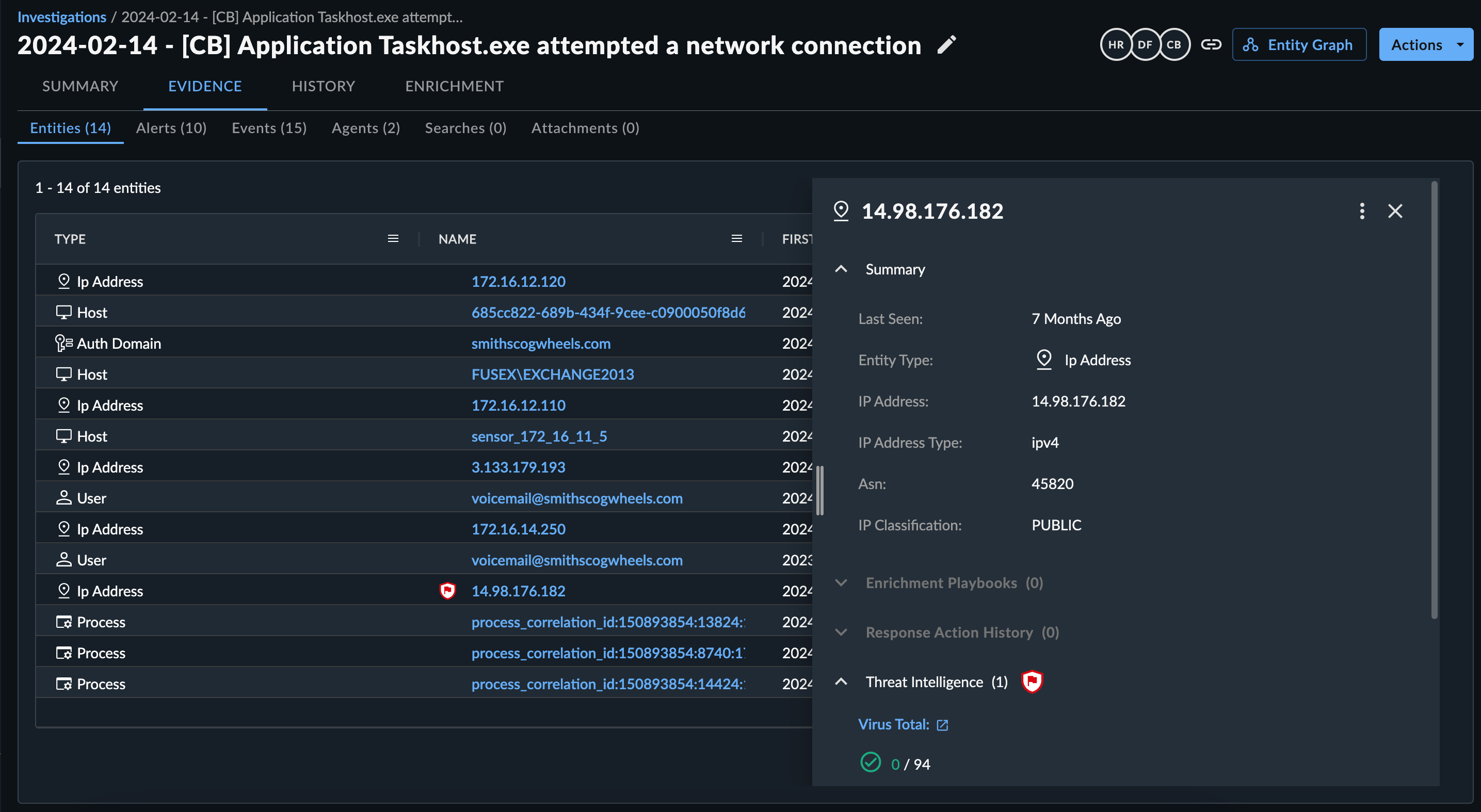Click the Threat Intelligence red shield icon

click(1032, 681)
